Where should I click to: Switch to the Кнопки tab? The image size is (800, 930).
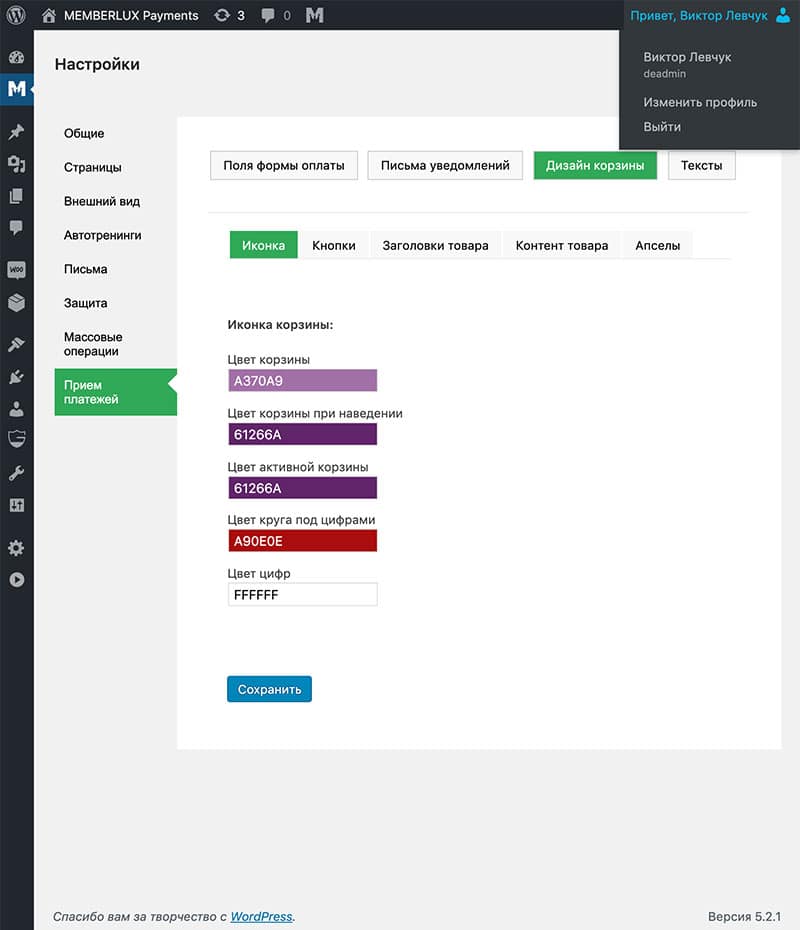[333, 245]
